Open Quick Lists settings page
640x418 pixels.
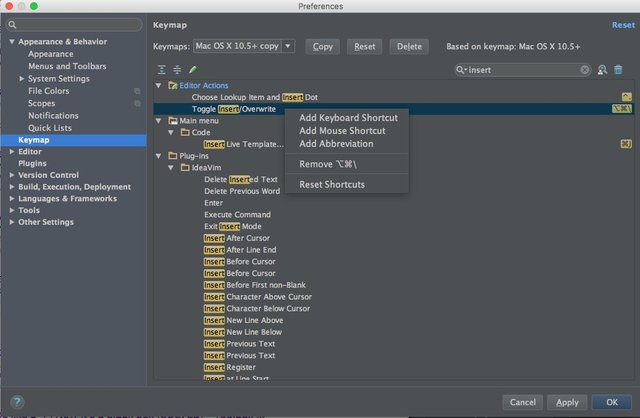click(50, 128)
